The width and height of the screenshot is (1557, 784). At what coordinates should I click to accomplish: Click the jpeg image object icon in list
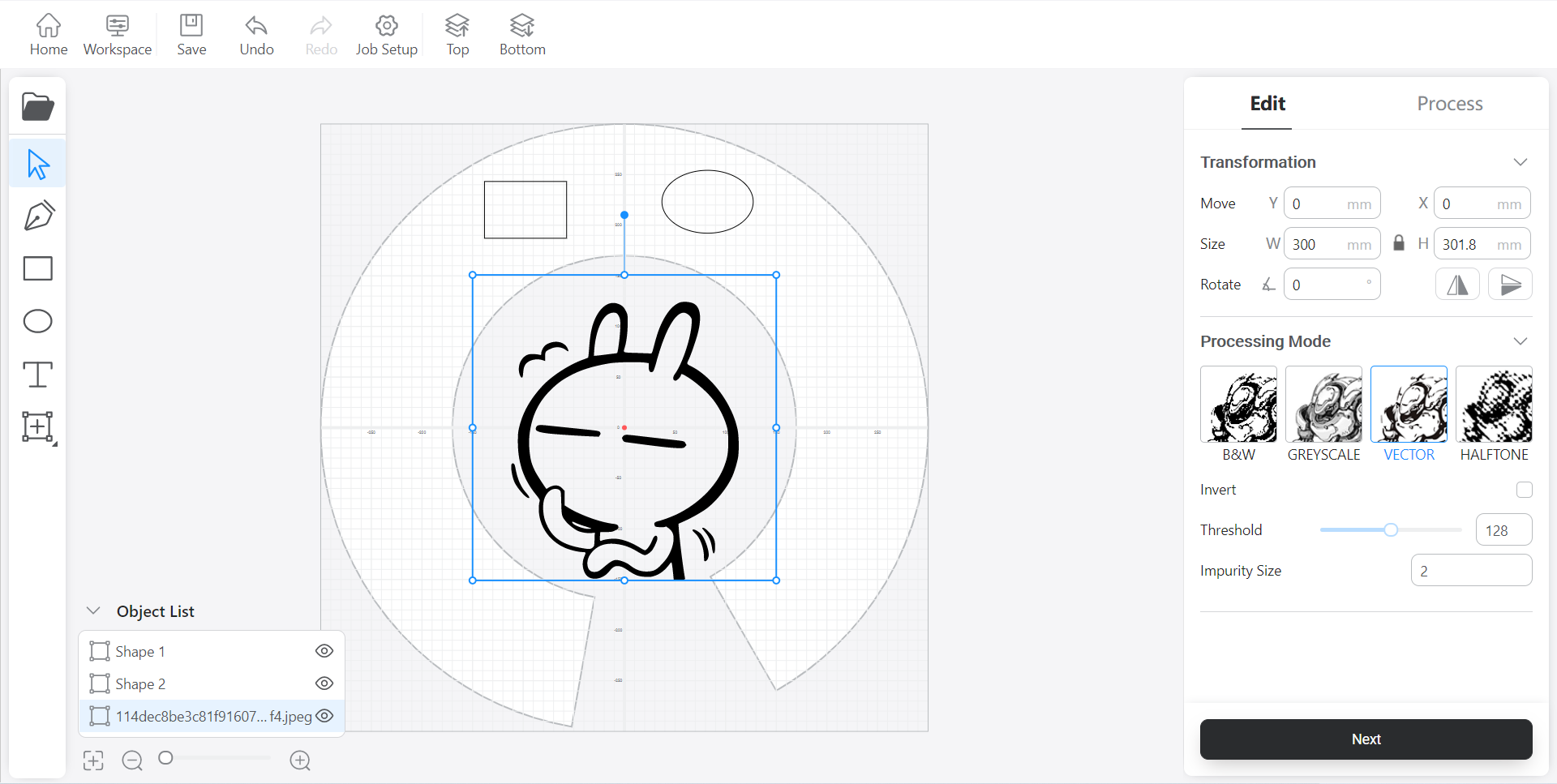pos(99,716)
